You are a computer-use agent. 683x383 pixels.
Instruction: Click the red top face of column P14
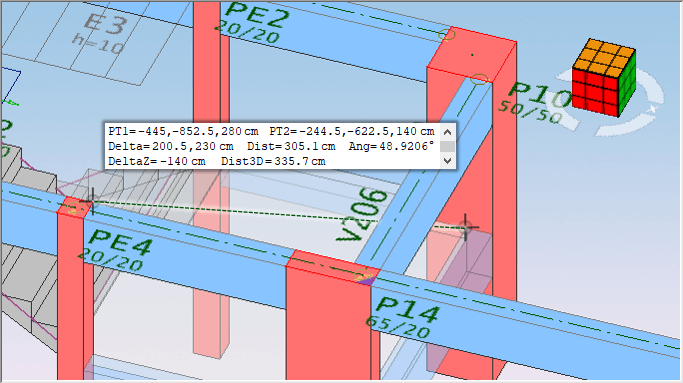tap(332, 266)
